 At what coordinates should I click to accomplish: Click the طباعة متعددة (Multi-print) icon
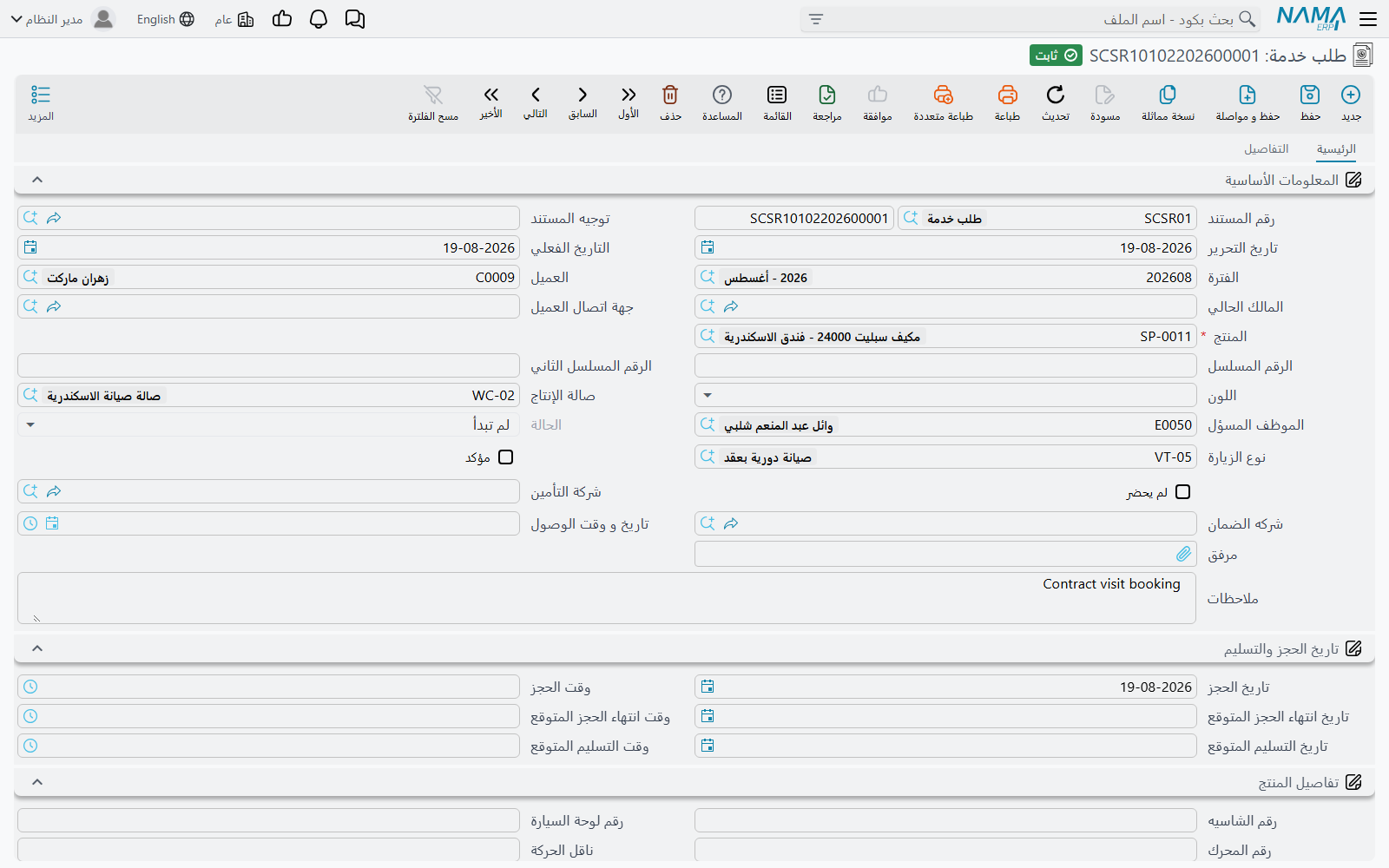pos(944,95)
